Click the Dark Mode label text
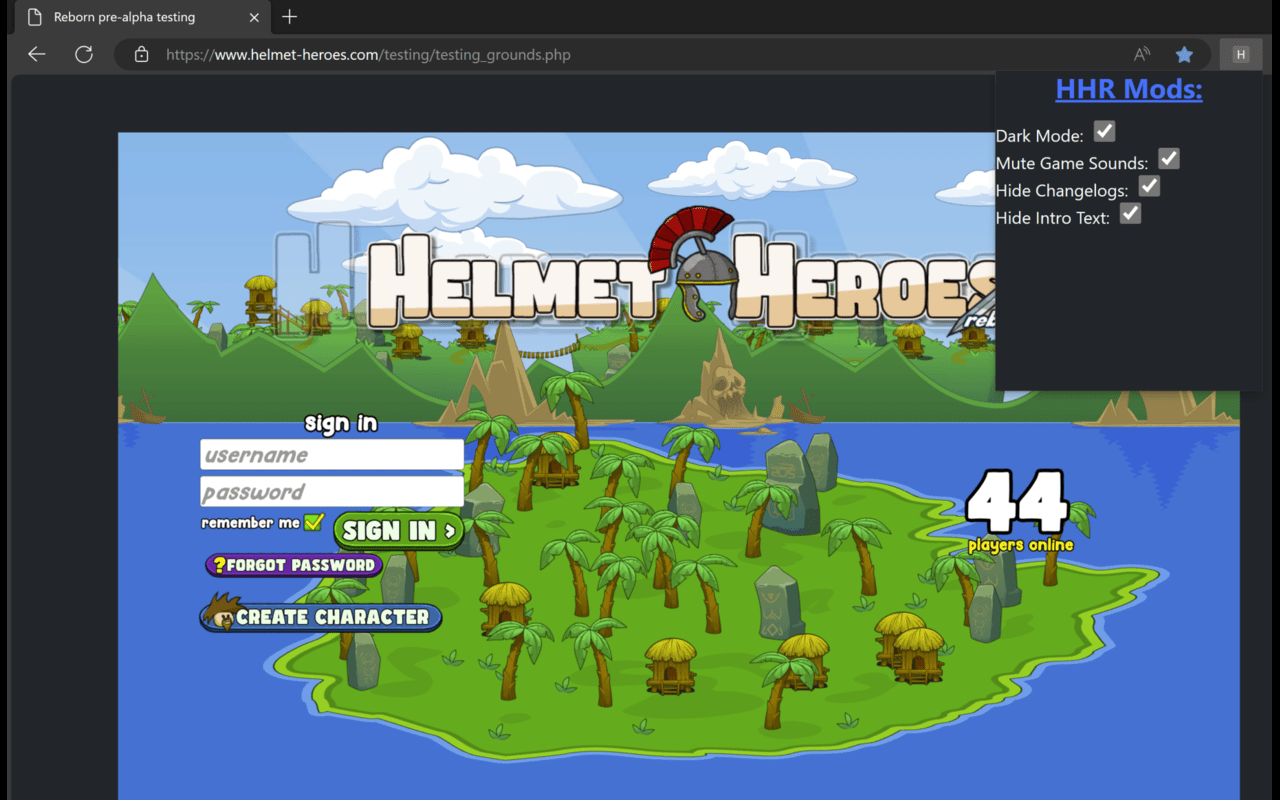The image size is (1280, 800). coord(1040,136)
